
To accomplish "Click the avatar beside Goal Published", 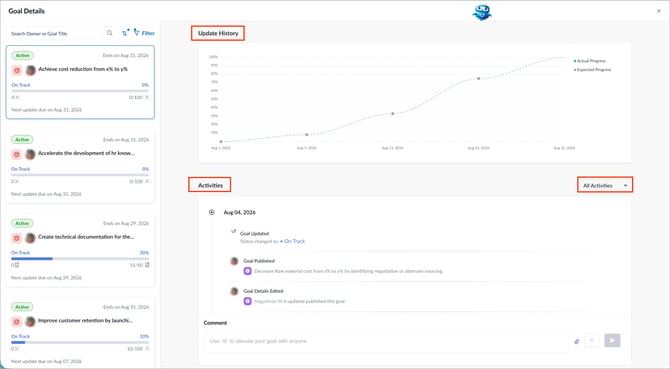I will tap(234, 261).
